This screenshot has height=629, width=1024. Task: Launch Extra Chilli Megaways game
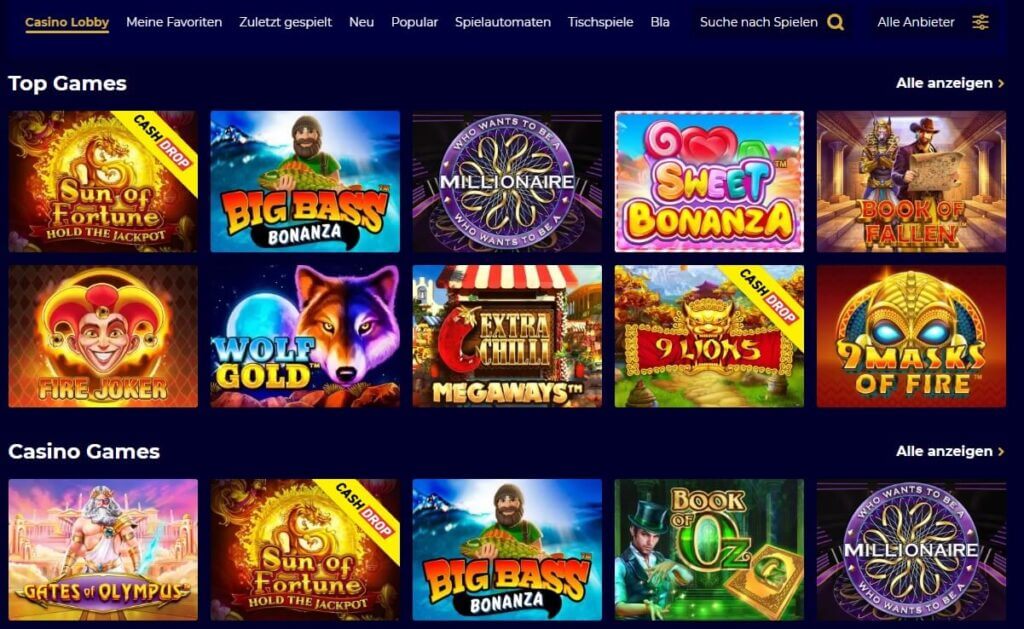coord(507,336)
